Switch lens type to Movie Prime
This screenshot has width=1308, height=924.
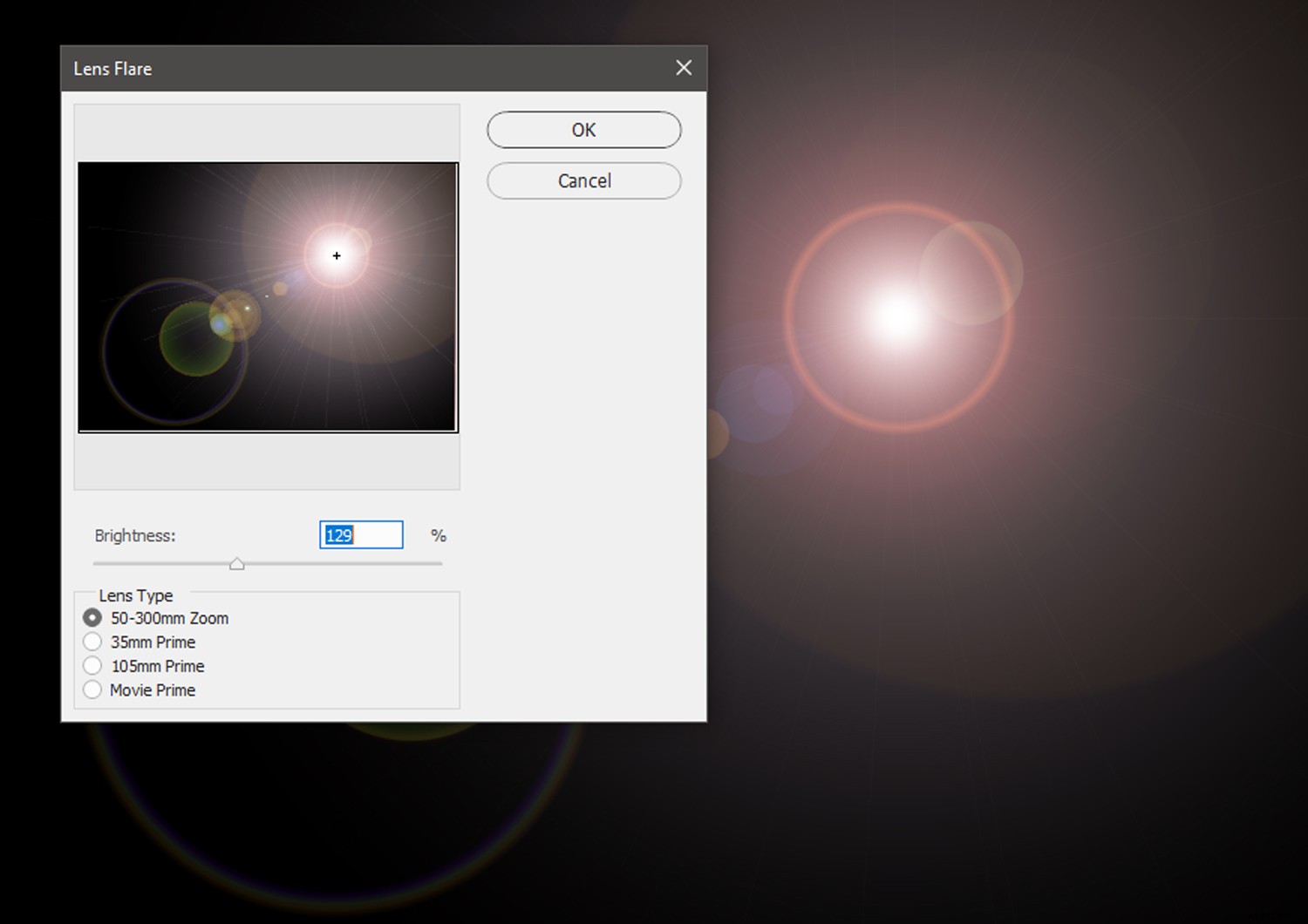[92, 690]
